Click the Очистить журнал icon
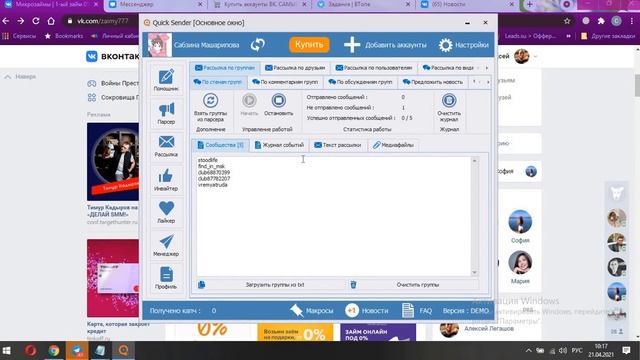Screen dimensions: 640x360 [x=449, y=100]
